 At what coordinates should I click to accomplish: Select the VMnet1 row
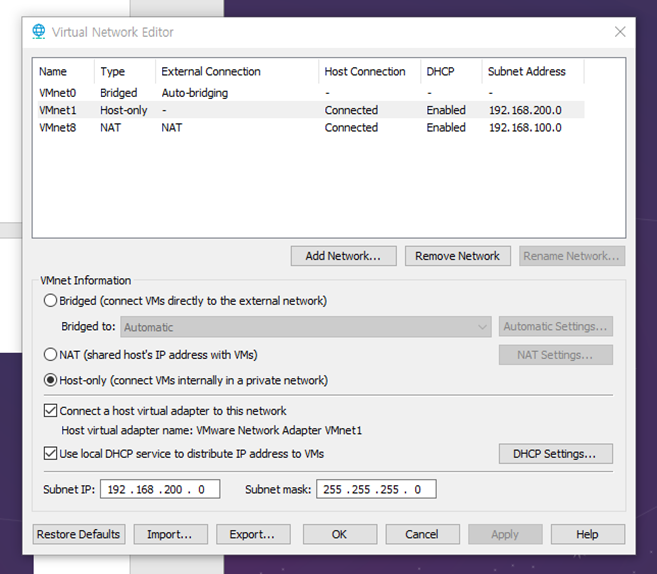pos(311,110)
